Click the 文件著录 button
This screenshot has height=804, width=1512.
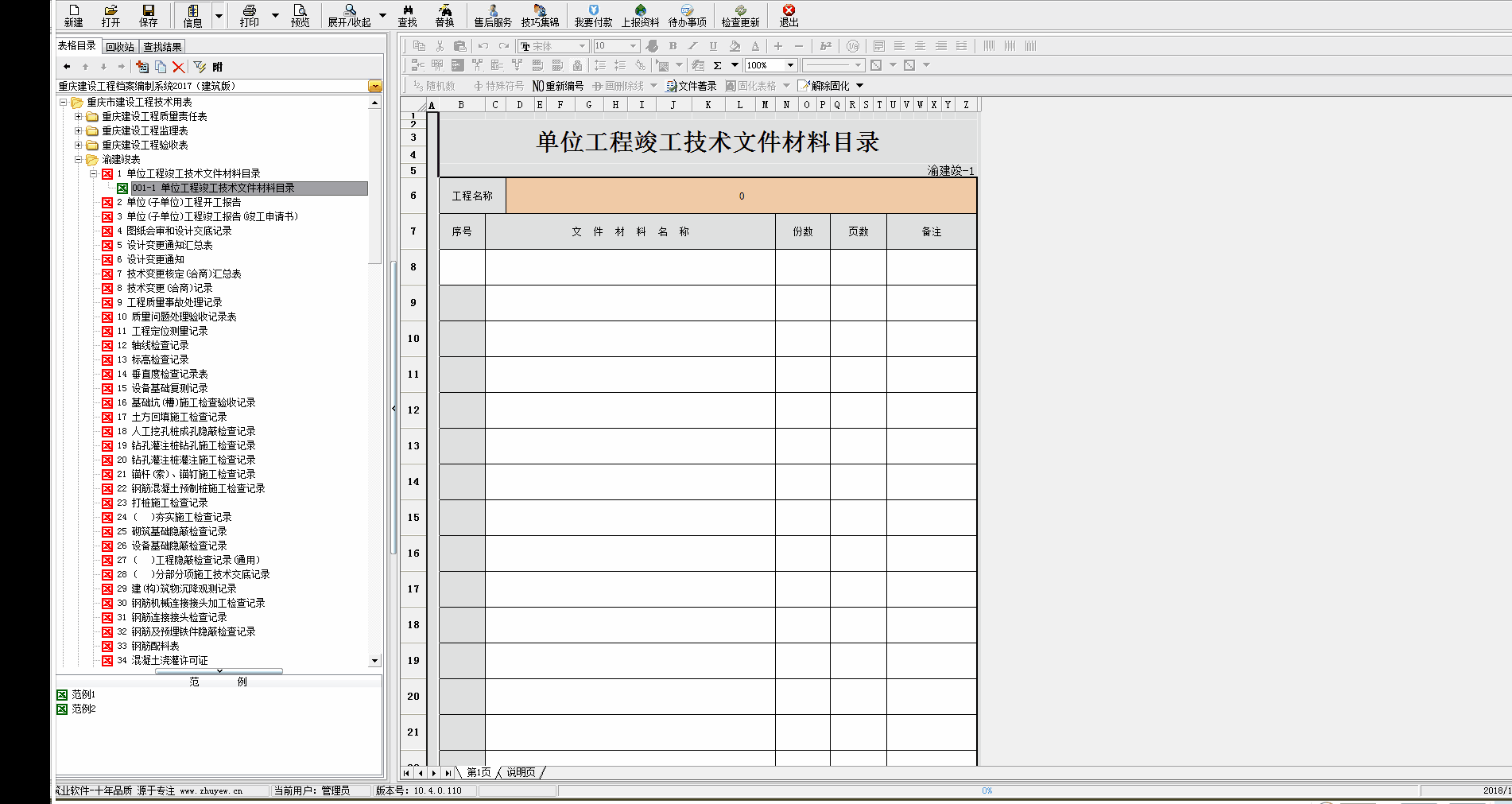click(x=691, y=86)
